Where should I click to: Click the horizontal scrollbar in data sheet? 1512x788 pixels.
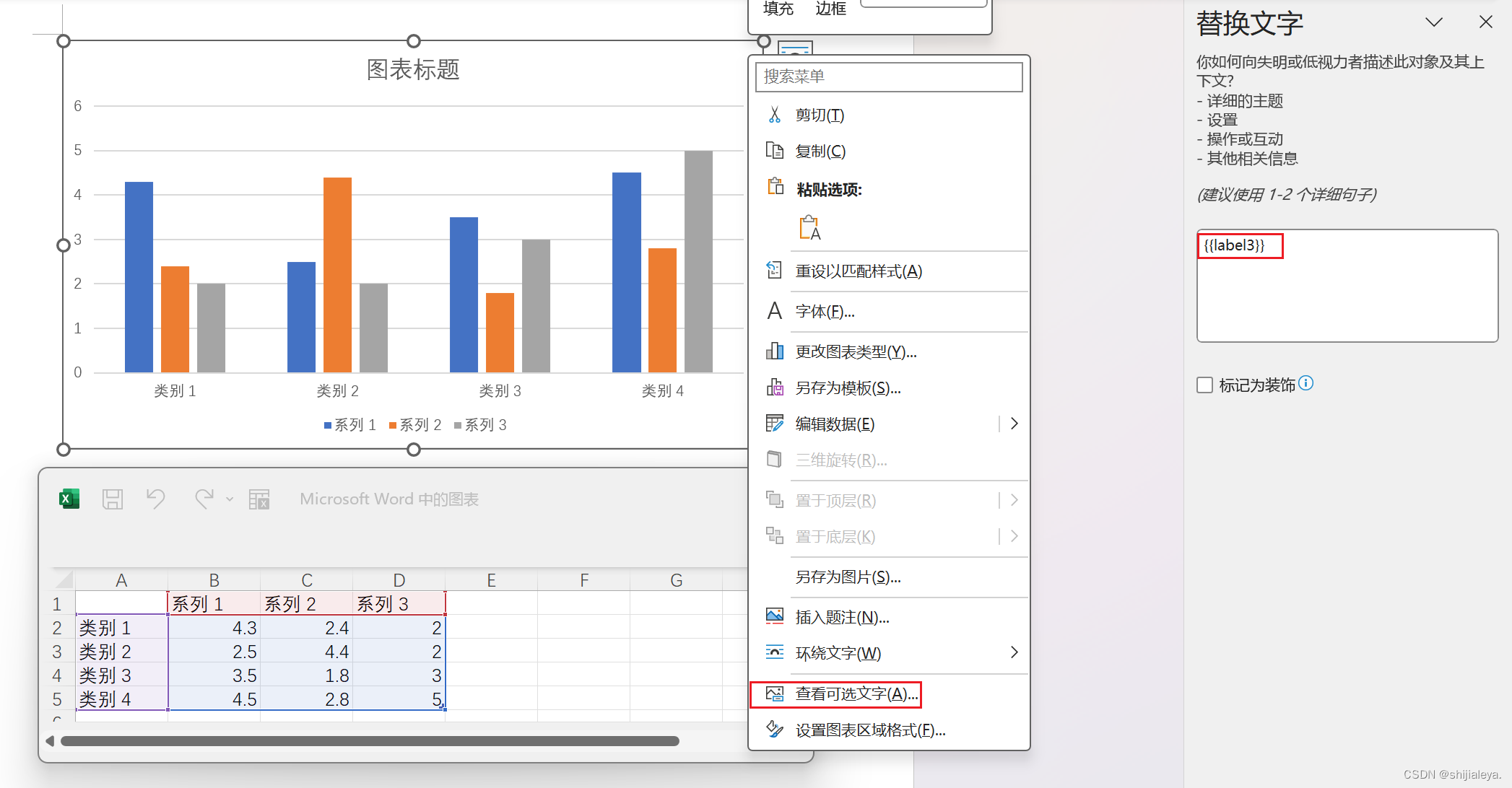[x=370, y=741]
